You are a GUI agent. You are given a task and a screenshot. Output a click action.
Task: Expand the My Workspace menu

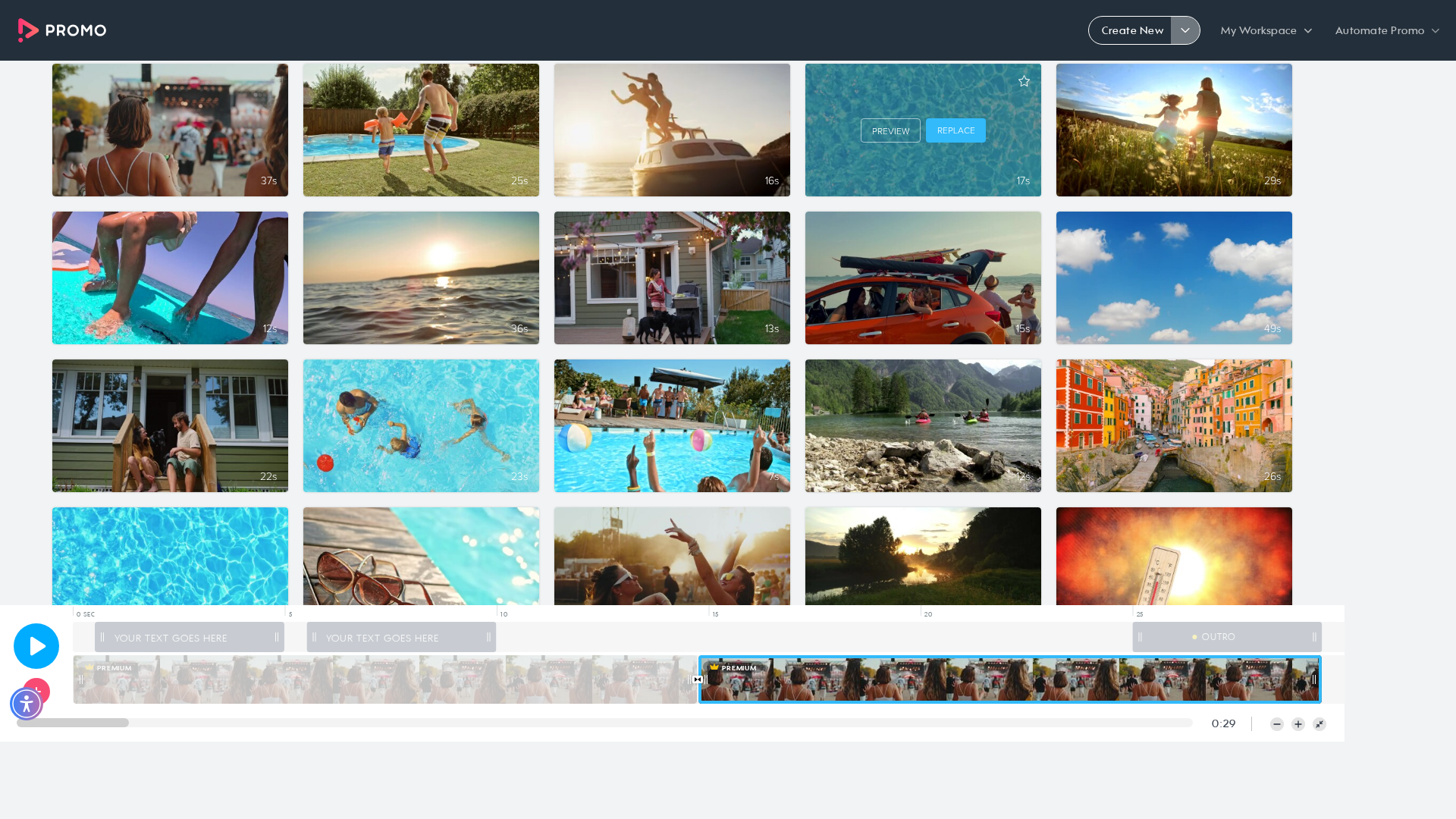click(1266, 30)
